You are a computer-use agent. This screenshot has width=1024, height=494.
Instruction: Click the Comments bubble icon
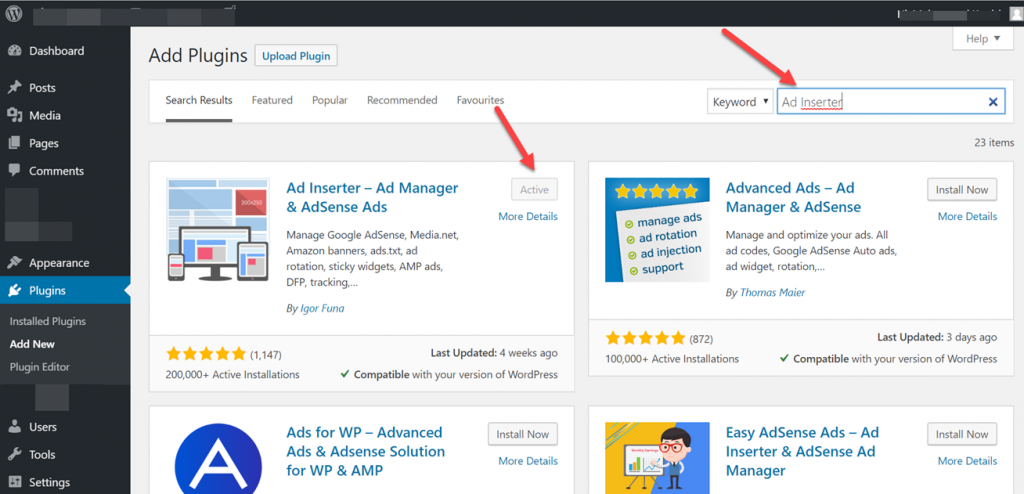[14, 171]
